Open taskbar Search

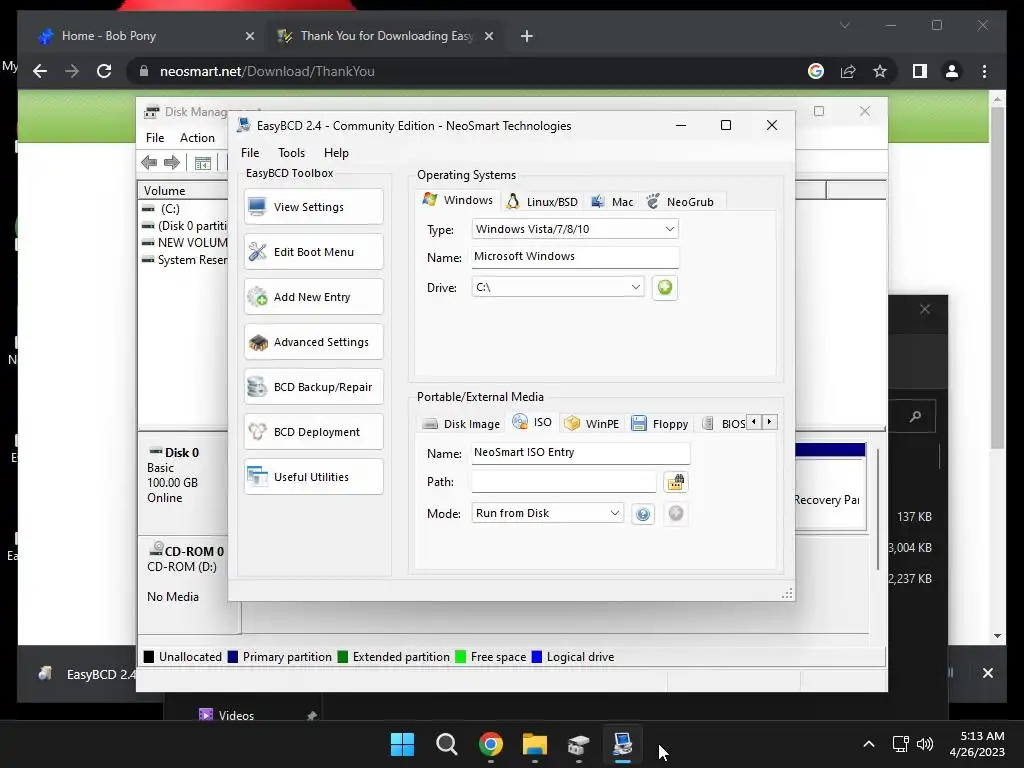pos(447,744)
